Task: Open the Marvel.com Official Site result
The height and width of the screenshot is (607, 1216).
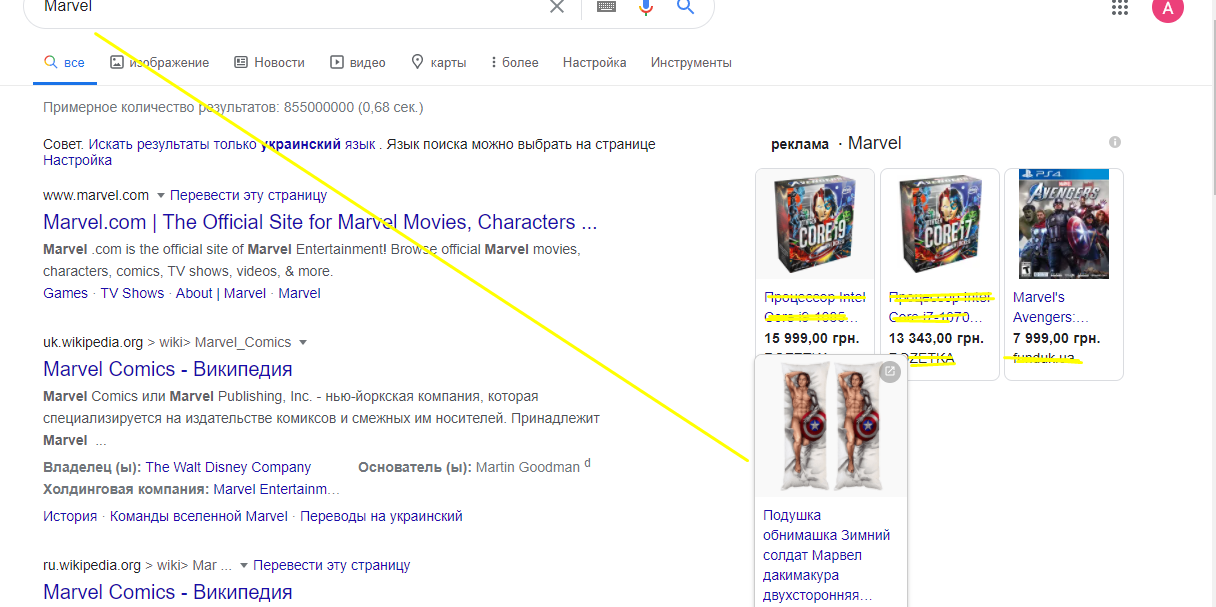Action: 320,222
